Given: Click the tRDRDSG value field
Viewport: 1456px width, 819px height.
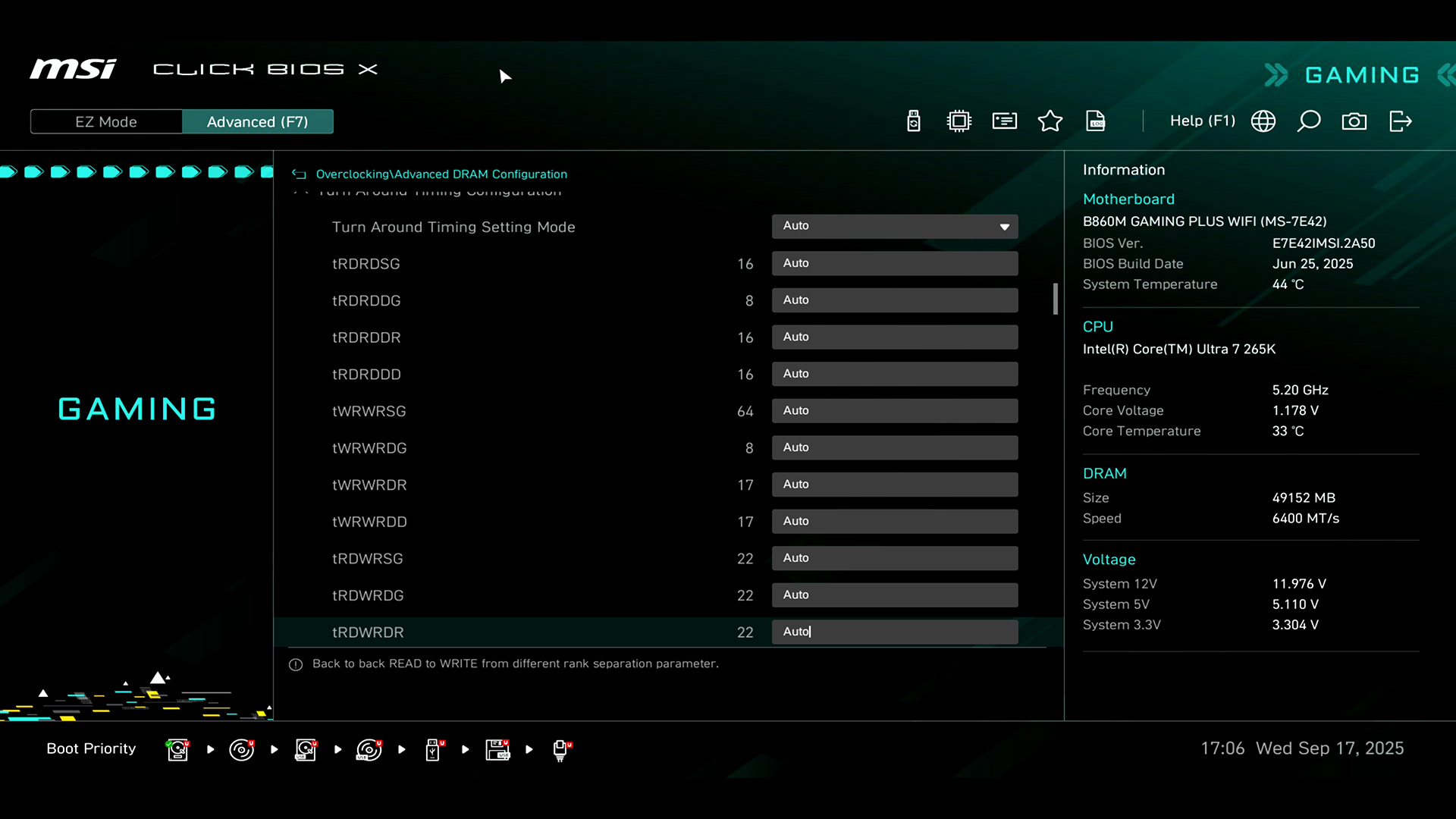Looking at the screenshot, I should pyautogui.click(x=895, y=263).
